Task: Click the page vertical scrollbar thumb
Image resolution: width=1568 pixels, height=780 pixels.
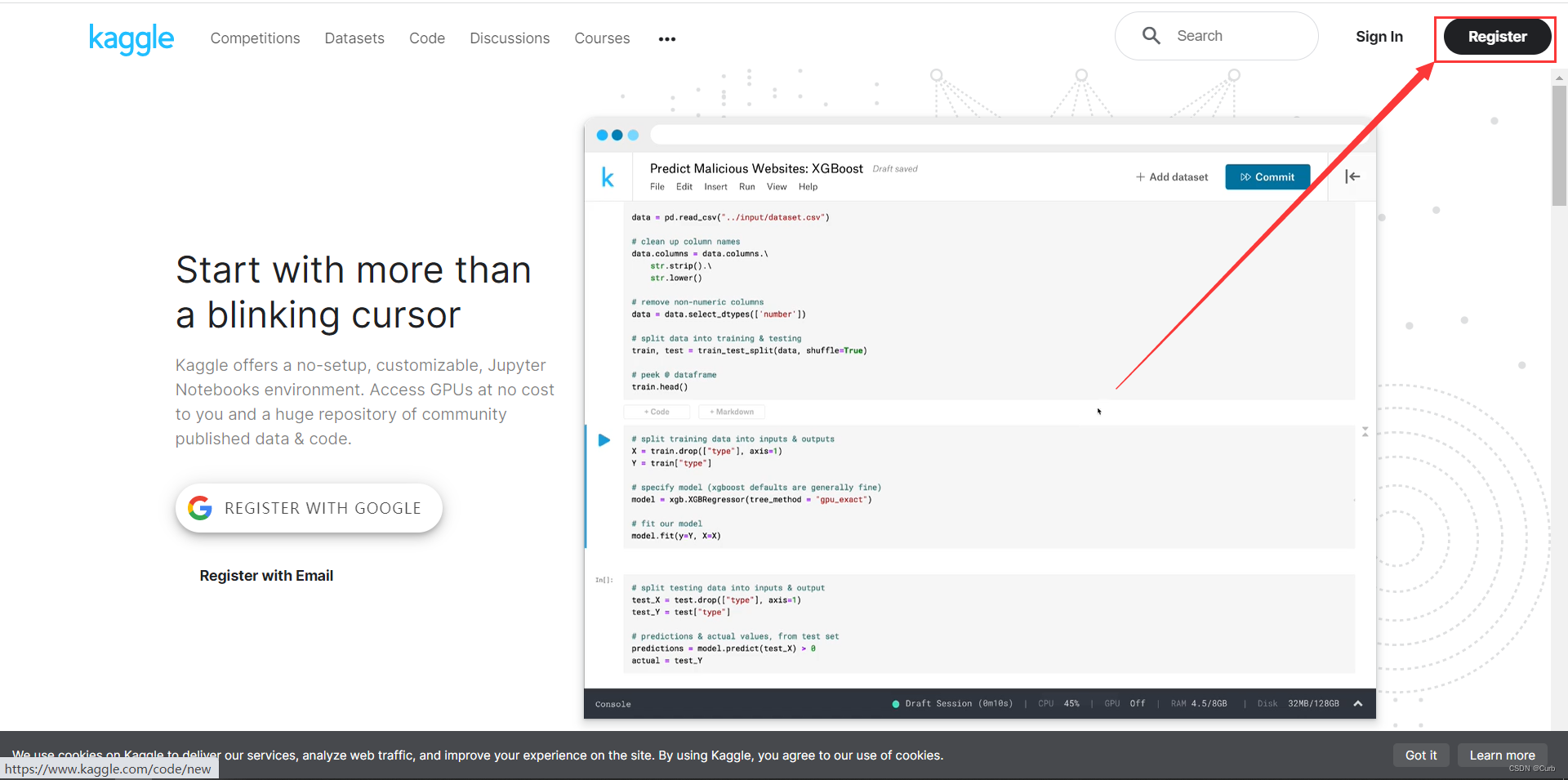Action: click(1559, 145)
